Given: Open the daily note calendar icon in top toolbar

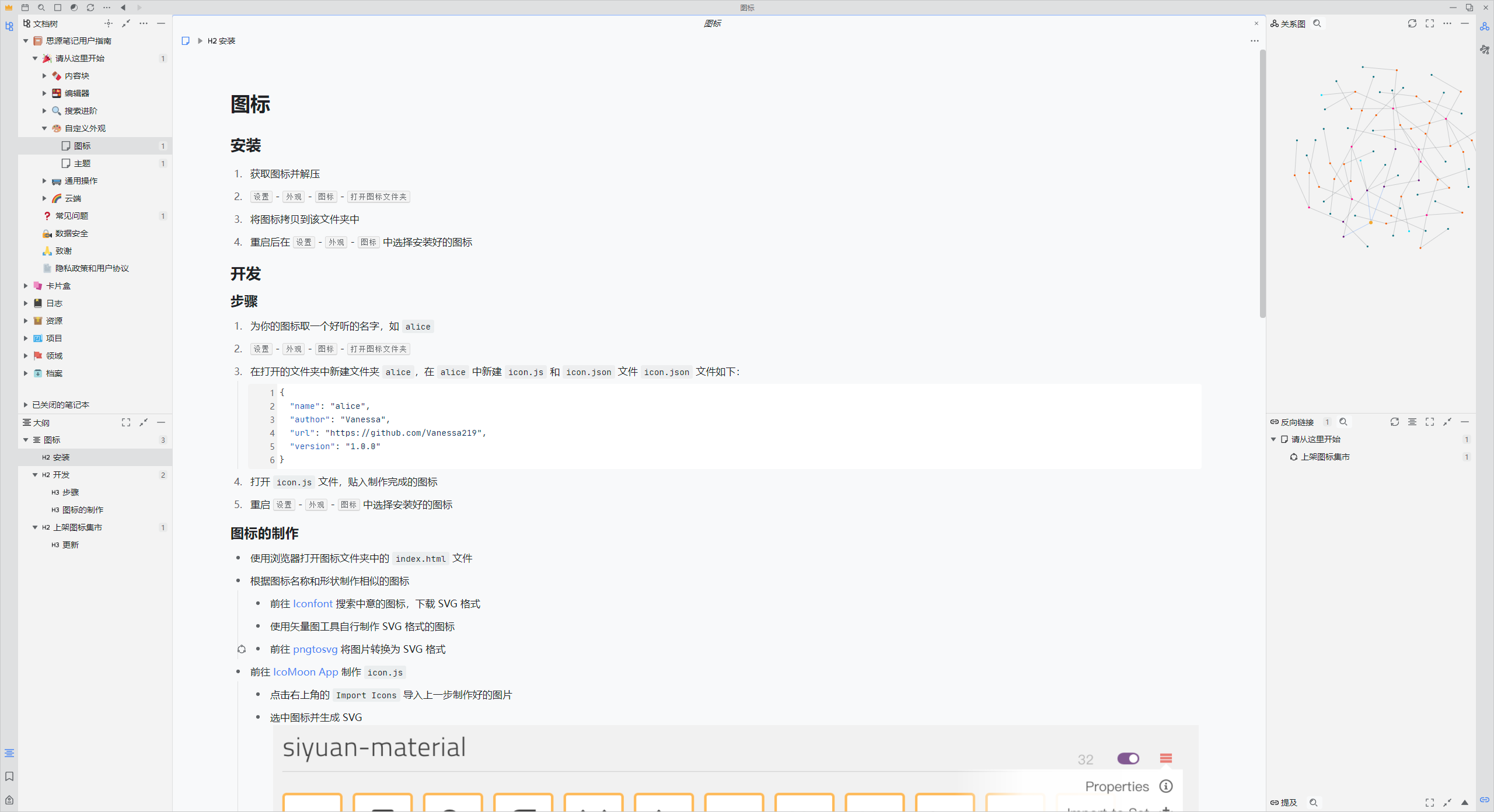Looking at the screenshot, I should click(25, 8).
